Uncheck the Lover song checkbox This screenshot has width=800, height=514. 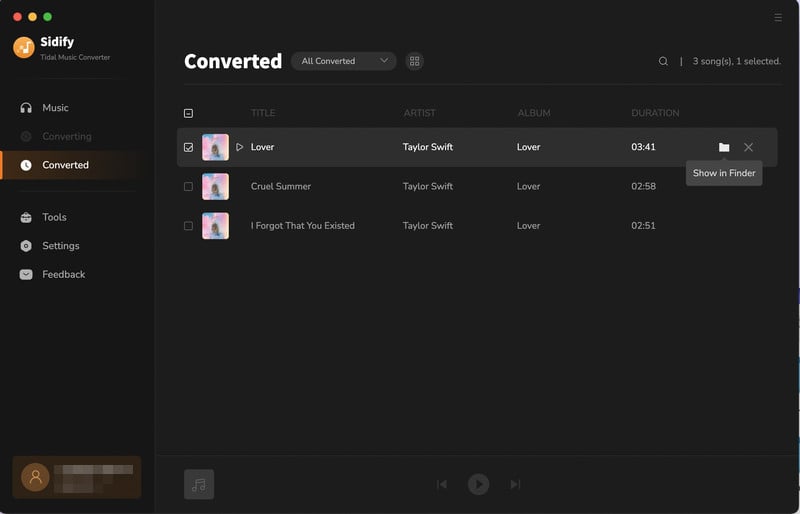click(188, 147)
